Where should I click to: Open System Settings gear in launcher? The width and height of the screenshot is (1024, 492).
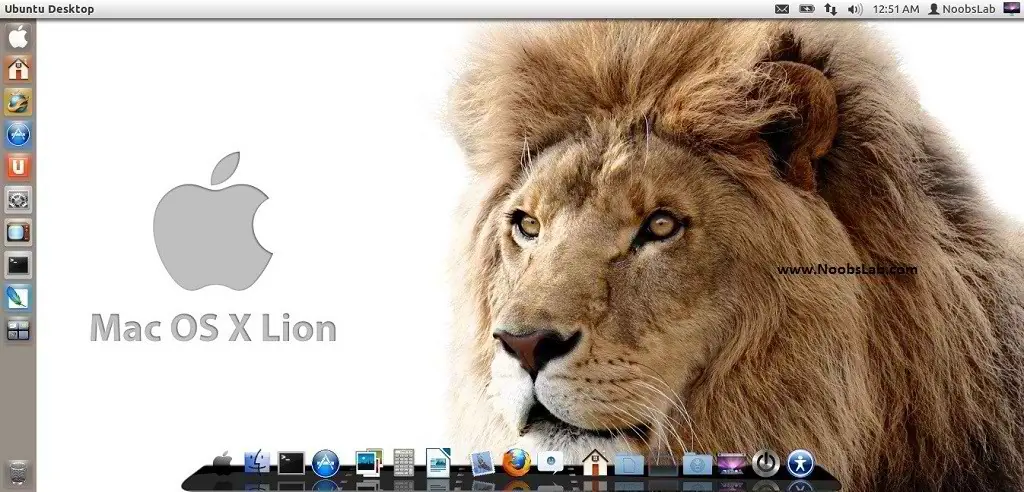pyautogui.click(x=18, y=199)
